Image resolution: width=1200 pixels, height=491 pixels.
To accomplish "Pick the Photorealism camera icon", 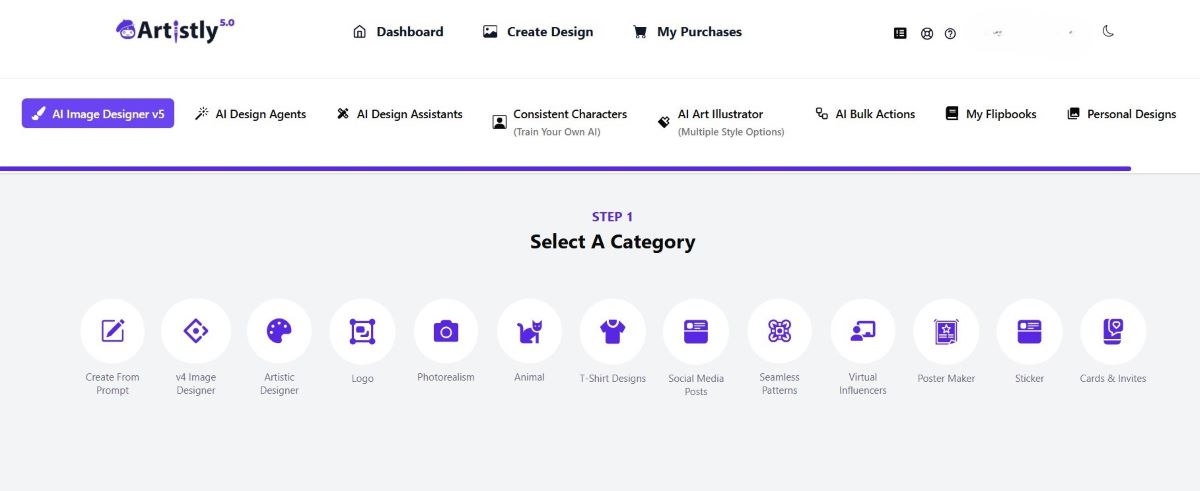I will (446, 331).
